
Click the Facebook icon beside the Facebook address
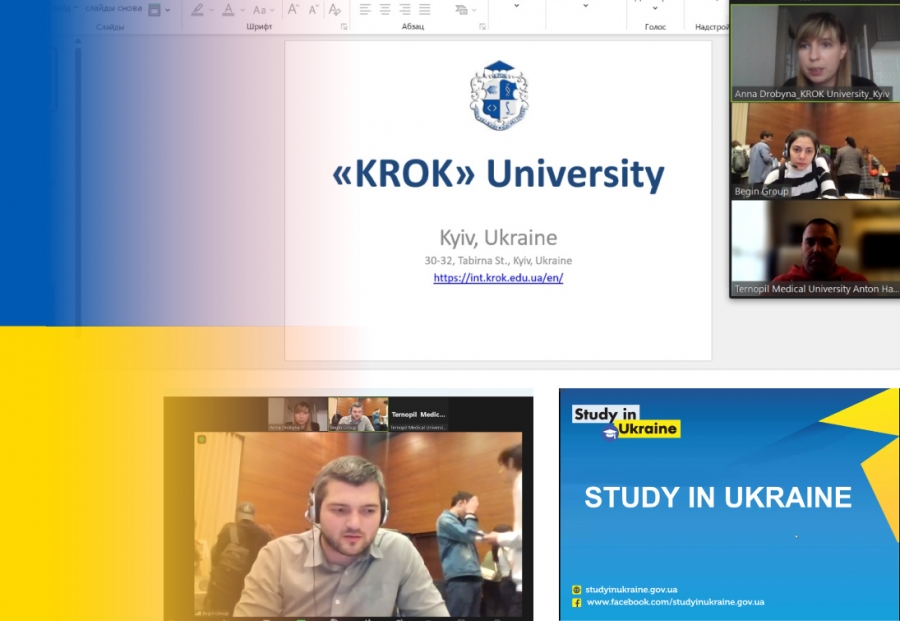(576, 603)
